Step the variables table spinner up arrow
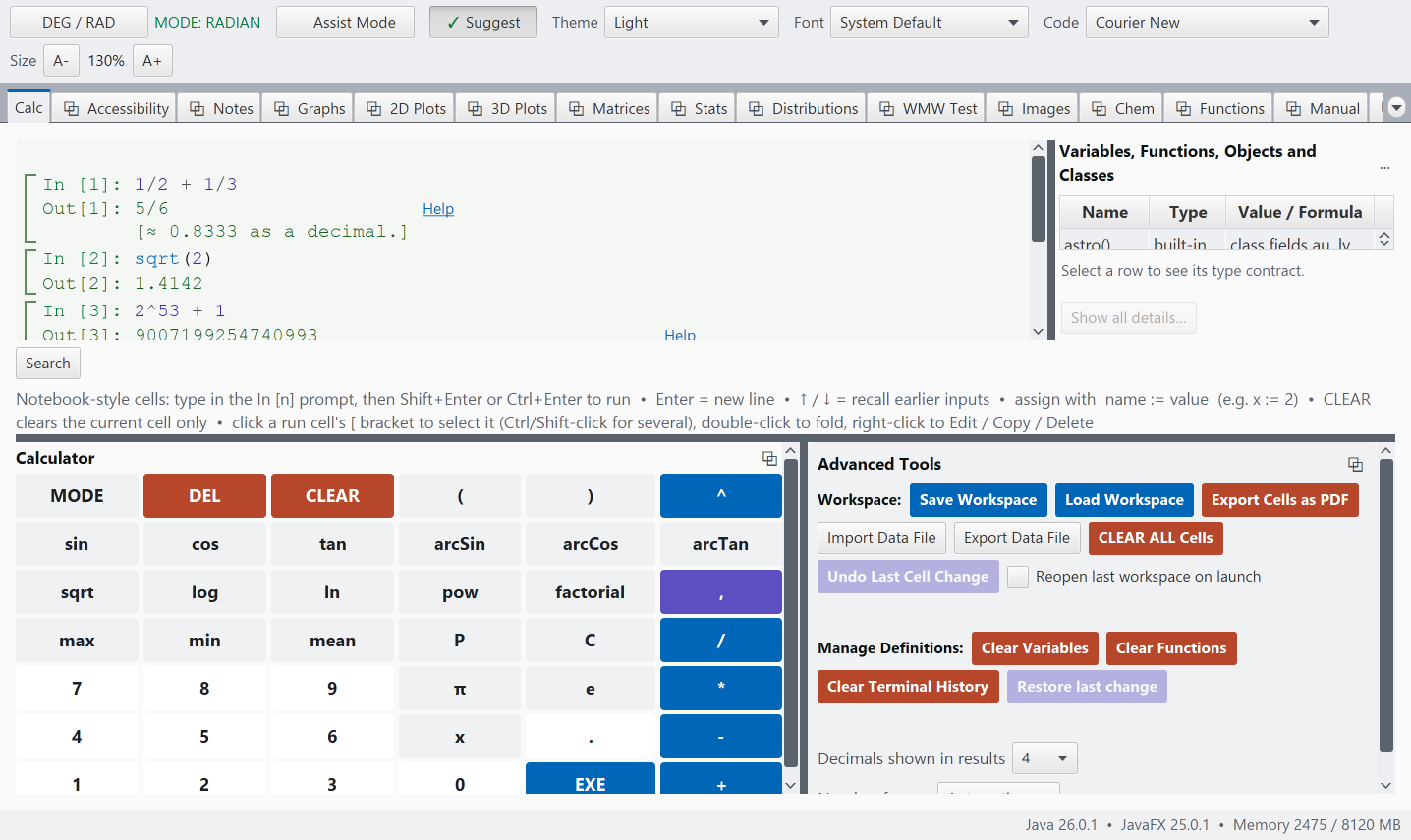 pos(1384,236)
